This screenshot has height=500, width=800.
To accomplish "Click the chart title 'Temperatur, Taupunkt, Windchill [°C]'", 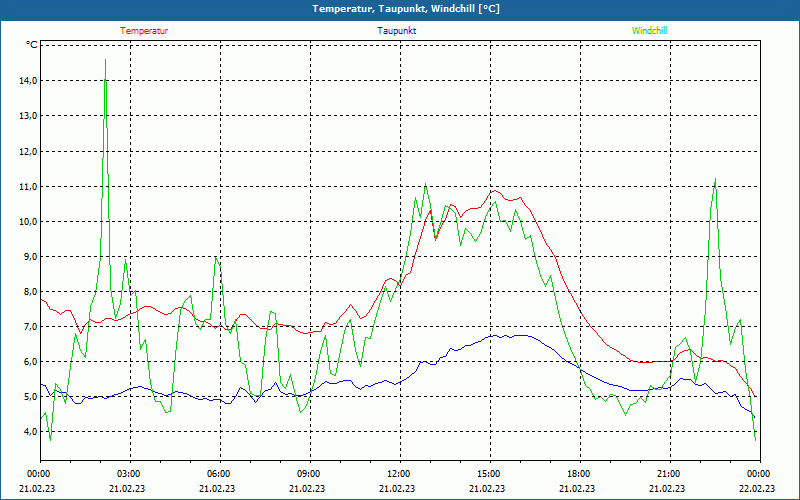I will click(x=406, y=9).
